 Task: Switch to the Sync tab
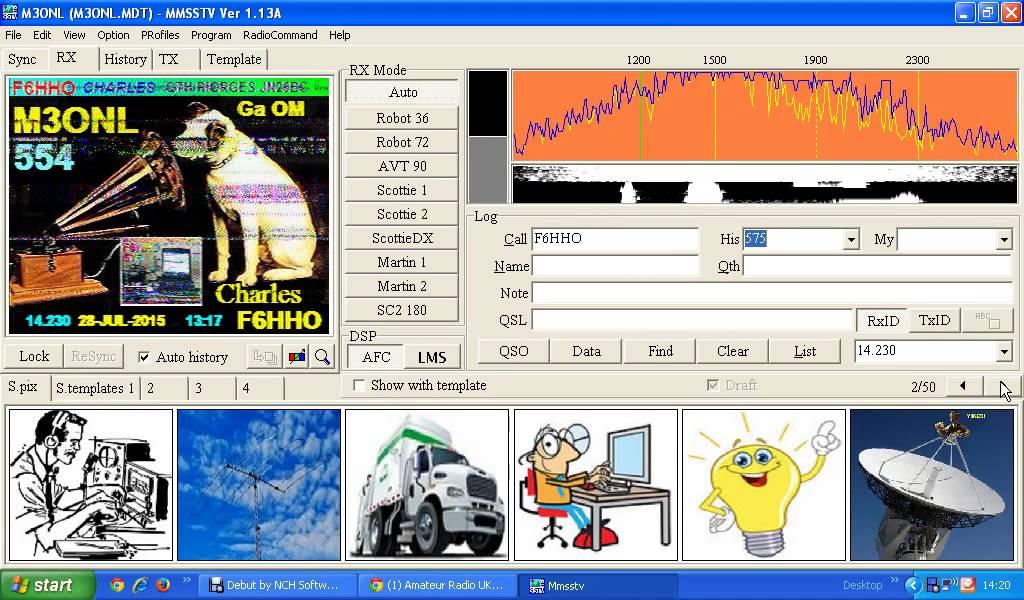click(22, 59)
